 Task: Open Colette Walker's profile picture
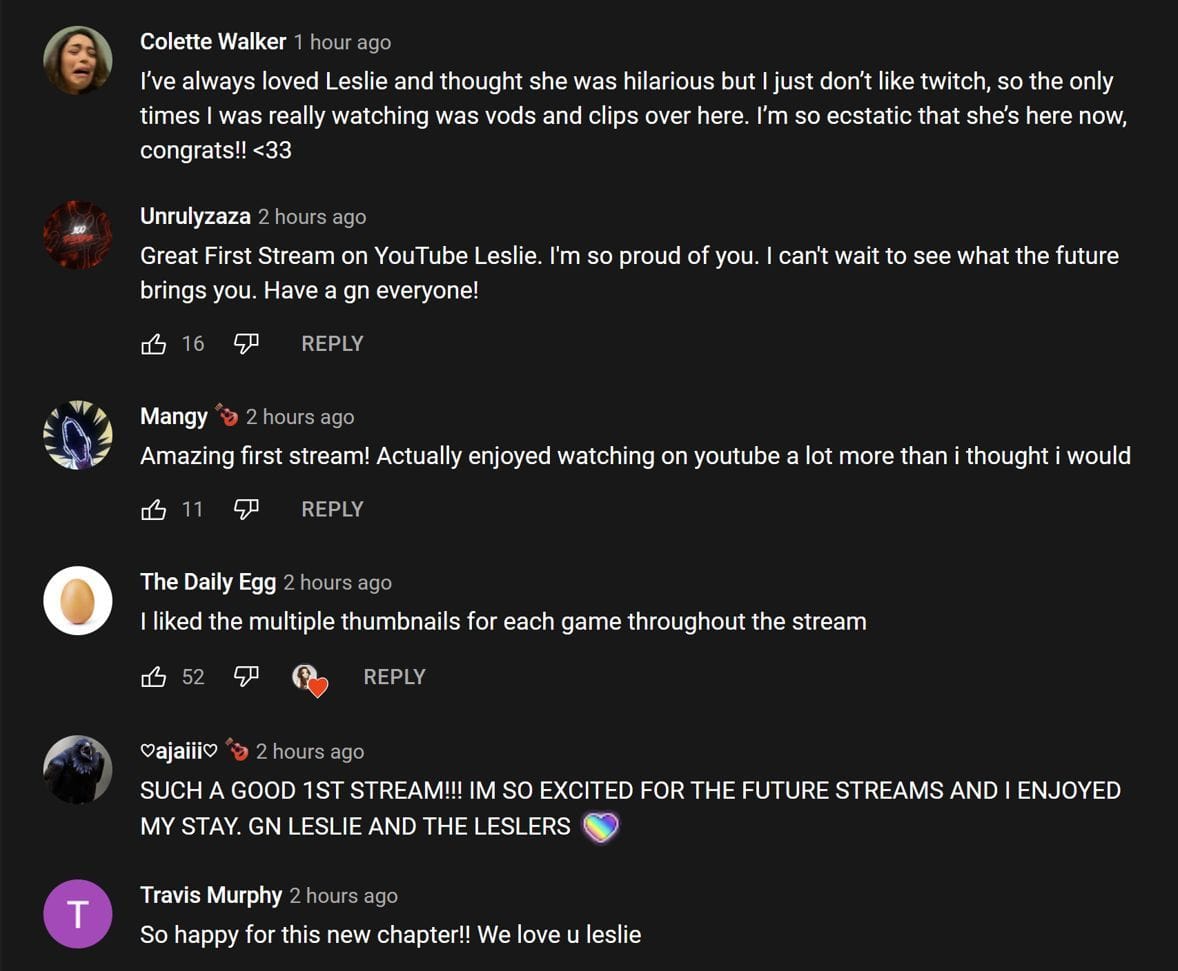[x=77, y=57]
